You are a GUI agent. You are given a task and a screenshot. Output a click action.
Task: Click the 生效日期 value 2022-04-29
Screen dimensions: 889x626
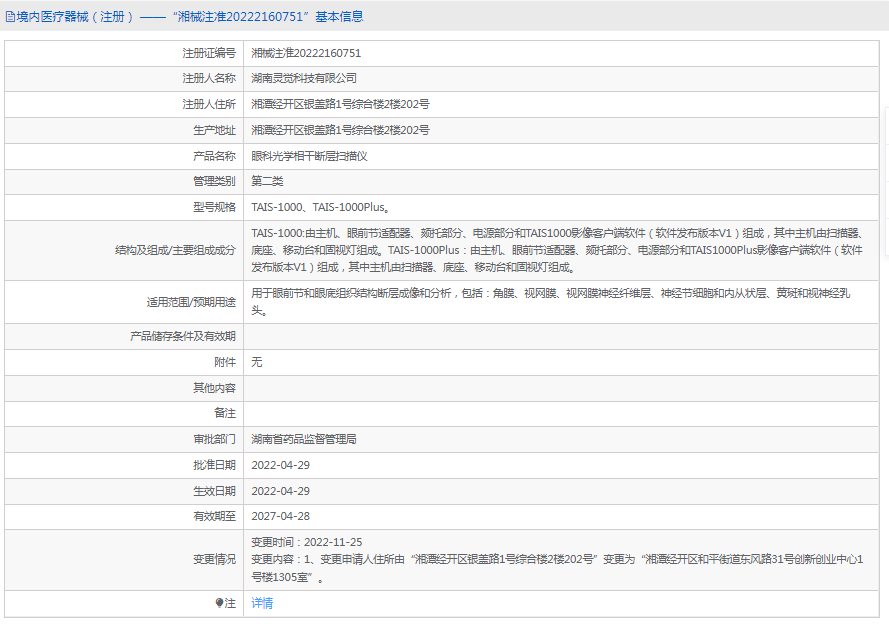(x=280, y=491)
